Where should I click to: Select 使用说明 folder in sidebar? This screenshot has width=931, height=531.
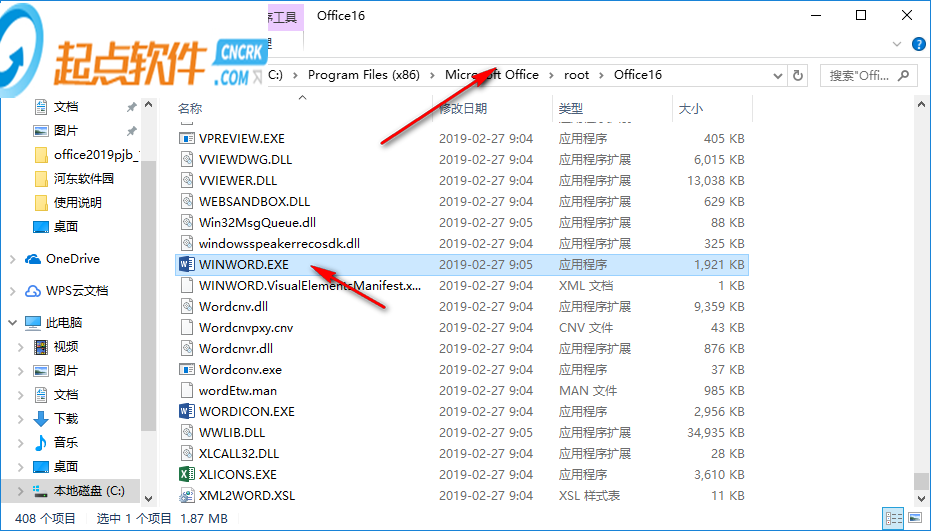[x=78, y=203]
